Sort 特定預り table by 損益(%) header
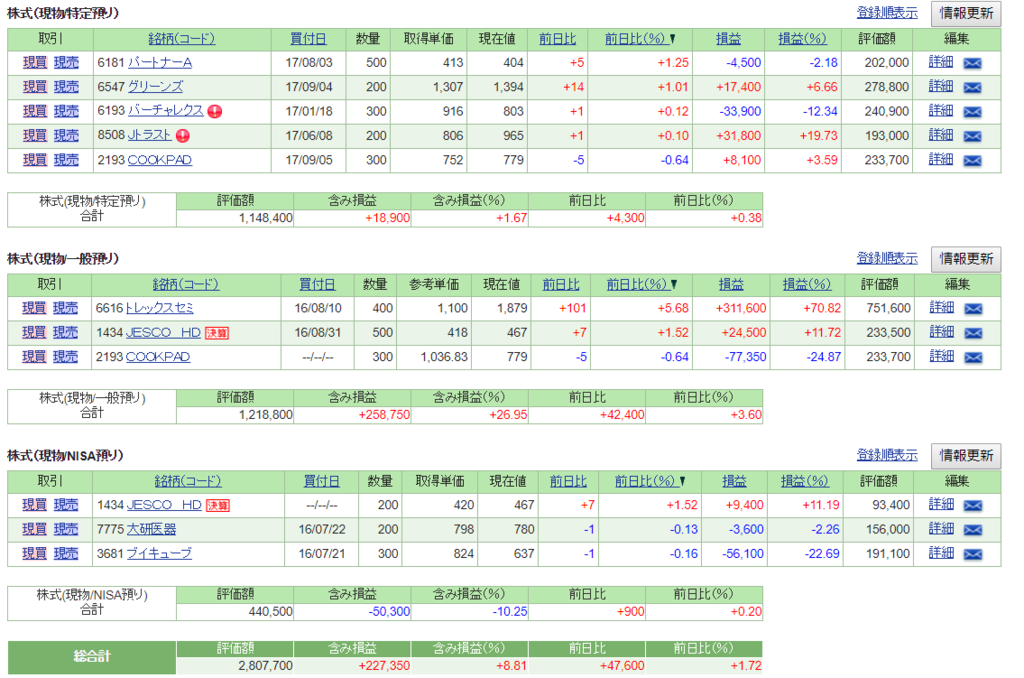Screen dimensions: 1024x678 coord(802,39)
